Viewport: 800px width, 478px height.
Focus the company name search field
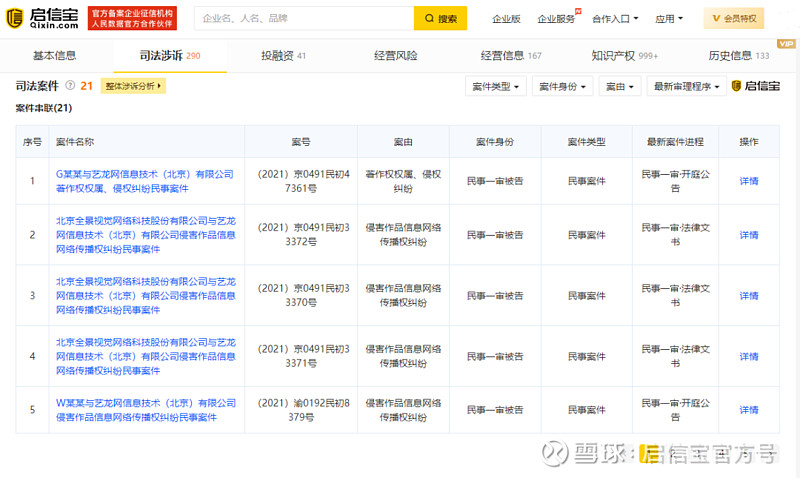[x=304, y=18]
